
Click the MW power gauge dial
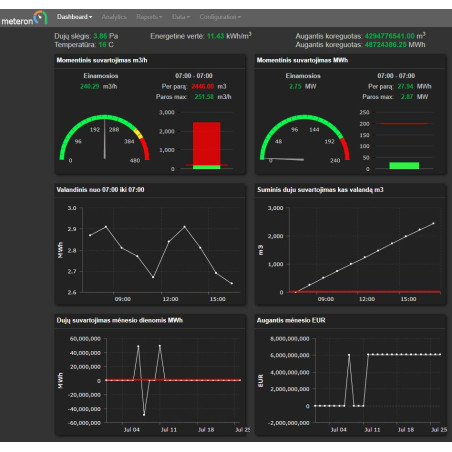pos(305,138)
